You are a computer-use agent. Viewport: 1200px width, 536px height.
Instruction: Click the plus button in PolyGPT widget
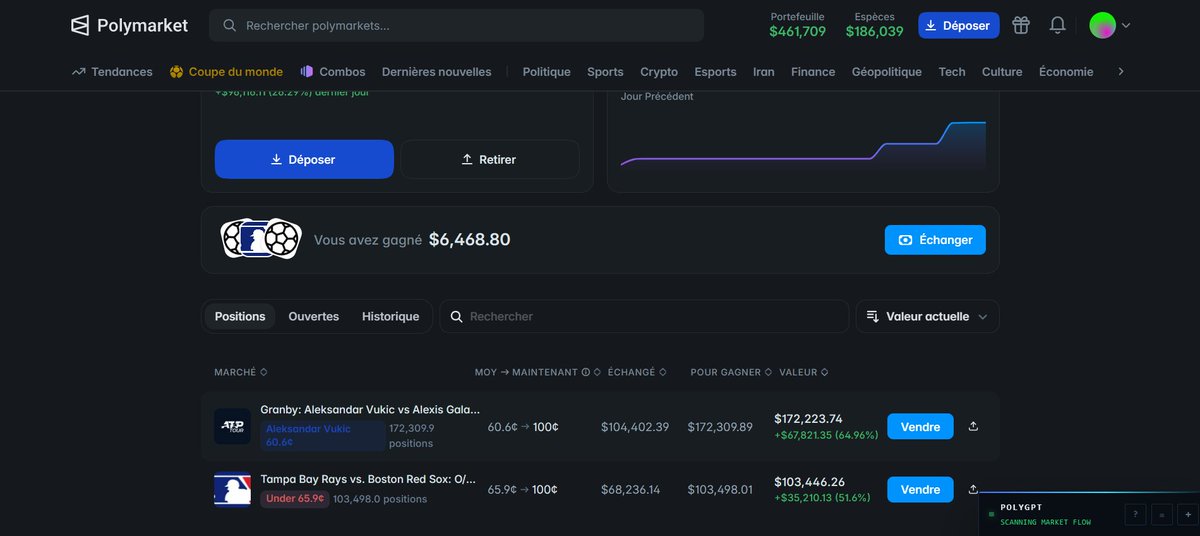1187,514
